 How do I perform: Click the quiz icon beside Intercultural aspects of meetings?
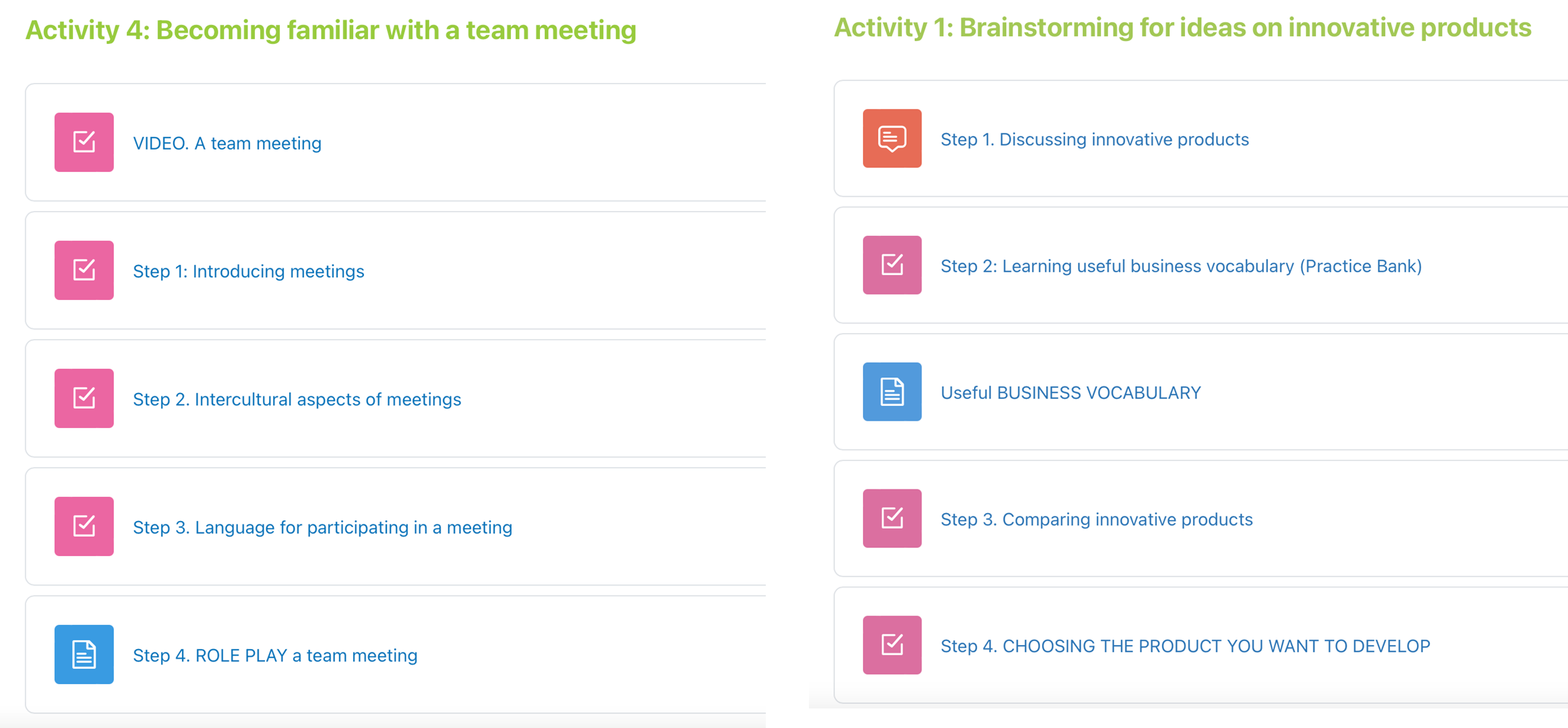pos(84,398)
